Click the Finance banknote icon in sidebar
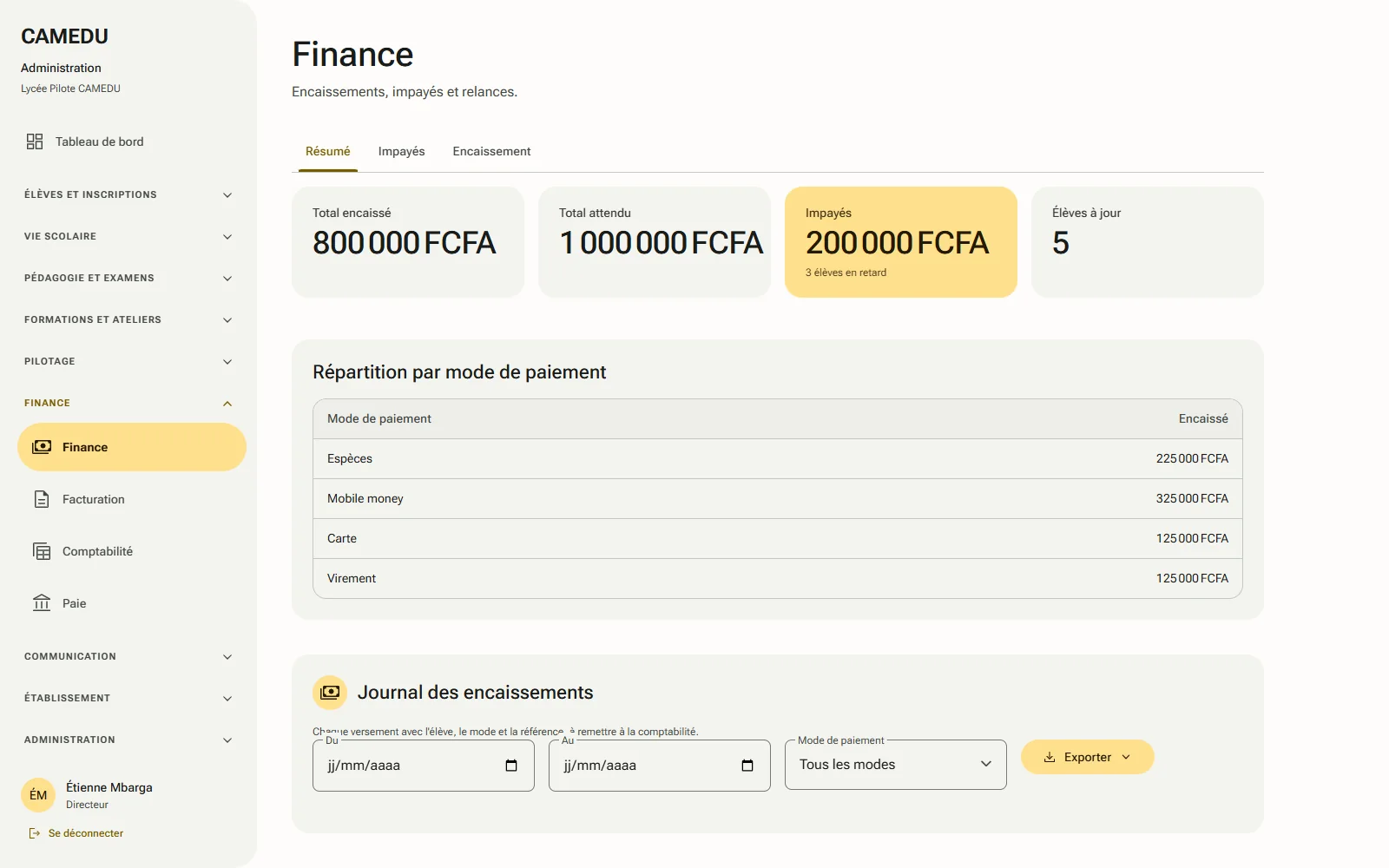1389x868 pixels. [x=42, y=447]
